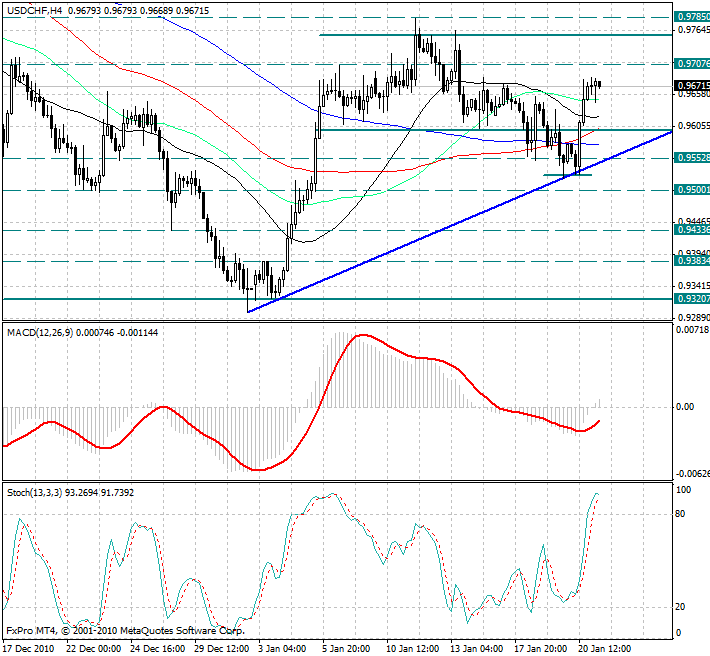Viewport: 710px width, 656px height.
Task: Click the Stochastic 20 level label
Action: tap(680, 607)
